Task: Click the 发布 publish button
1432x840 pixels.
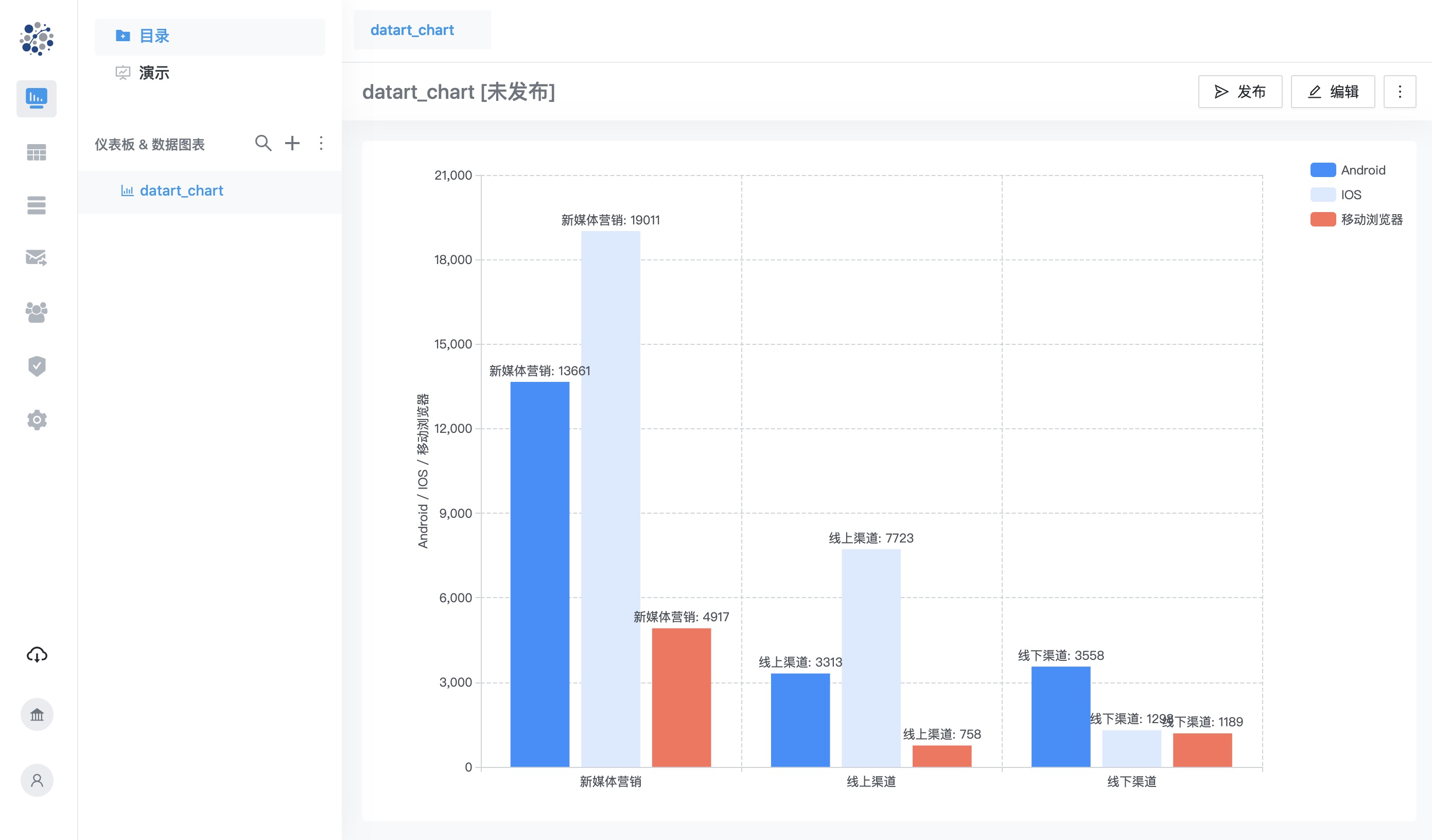Action: tap(1240, 92)
